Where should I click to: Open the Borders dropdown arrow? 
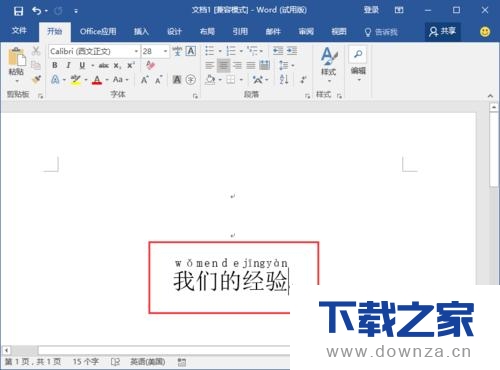coord(241,80)
